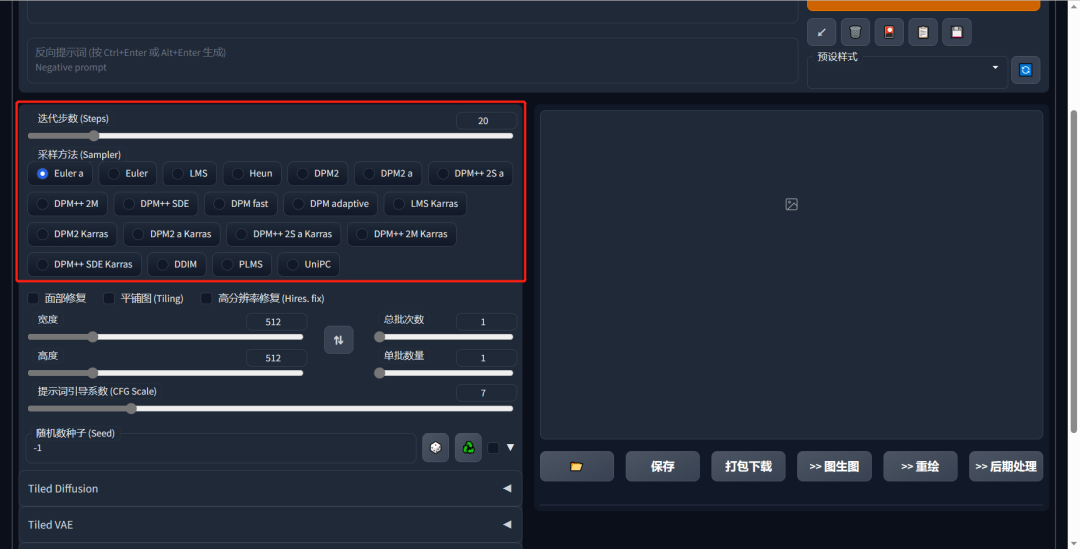Click the green recycle reuse seed icon
1080x549 pixels.
(x=468, y=448)
